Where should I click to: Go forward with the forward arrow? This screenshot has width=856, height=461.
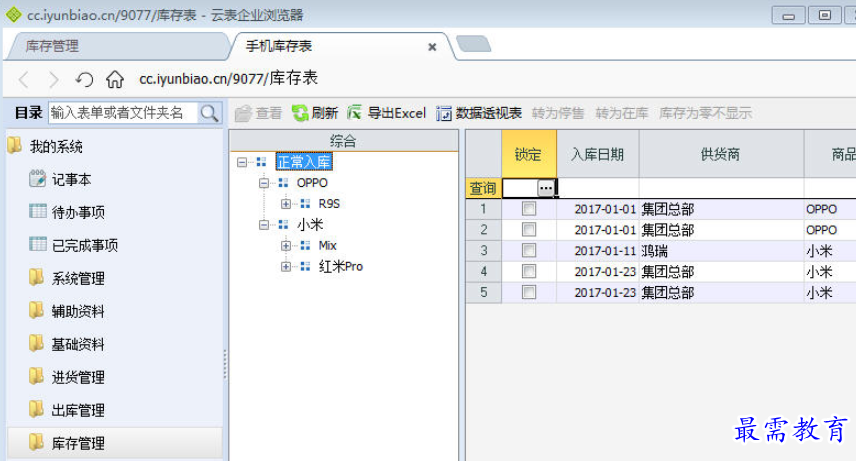tap(54, 80)
